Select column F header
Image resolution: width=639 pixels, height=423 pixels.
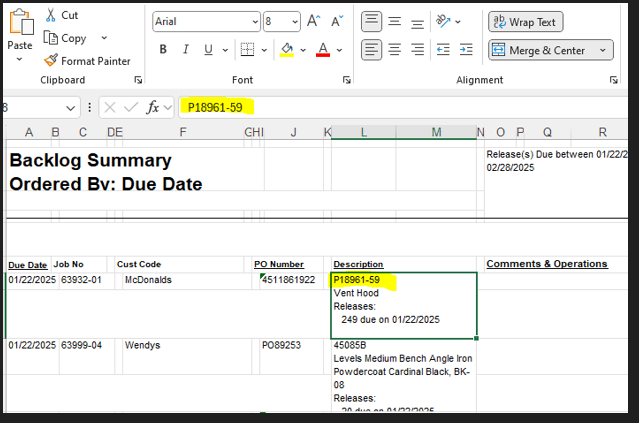183,132
